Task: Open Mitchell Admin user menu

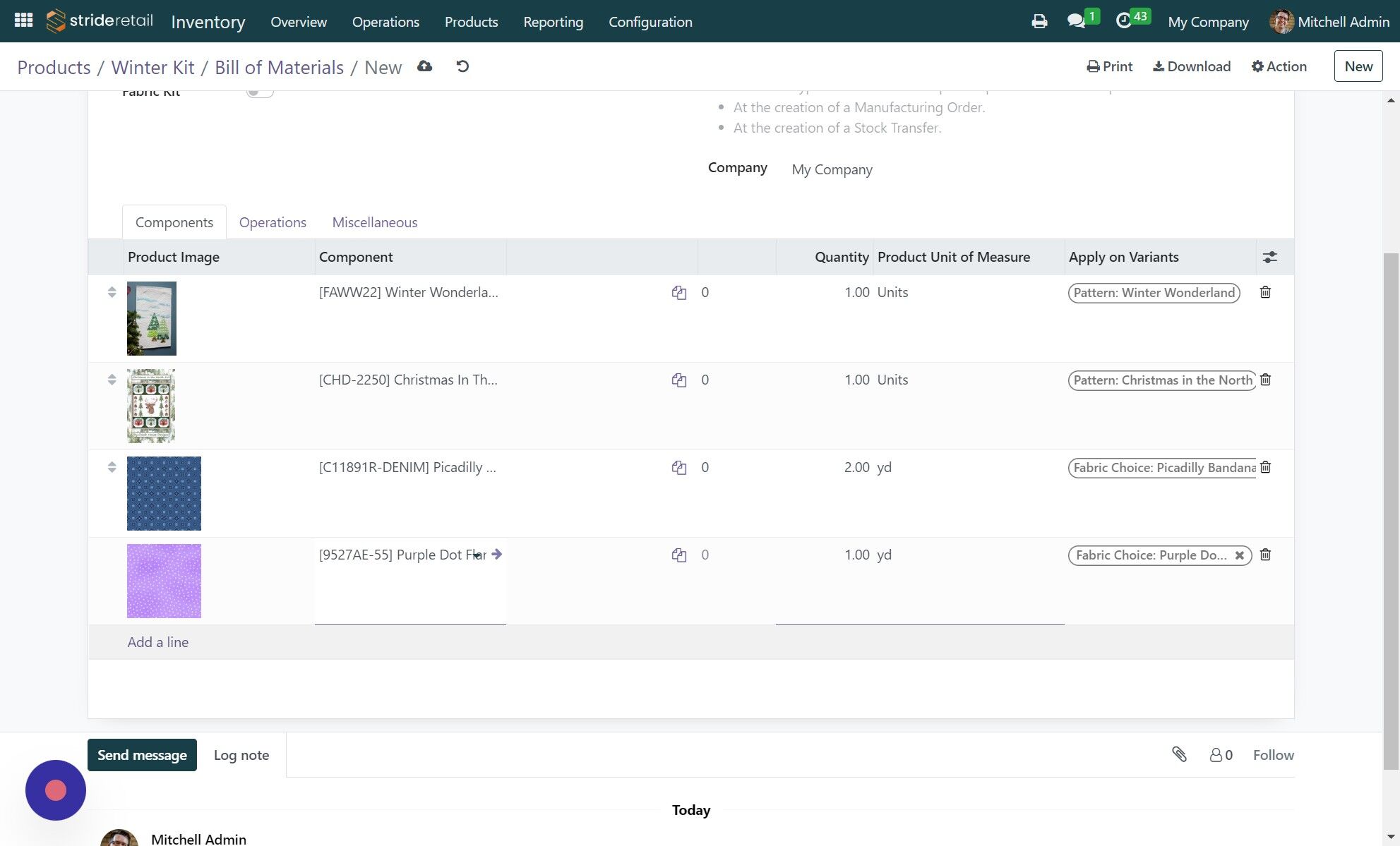Action: [1329, 22]
